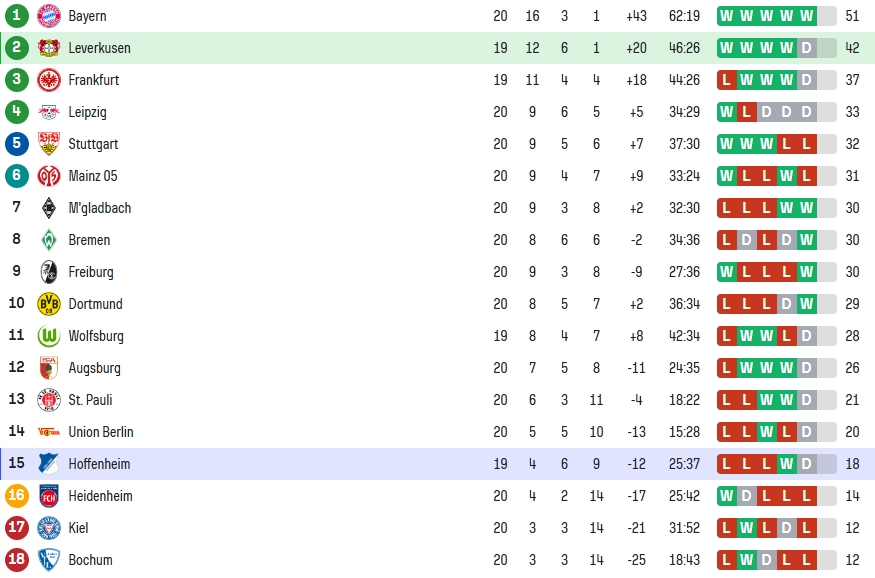The height and width of the screenshot is (578, 875).
Task: Click the Stuttgart club crest icon
Action: 49,144
